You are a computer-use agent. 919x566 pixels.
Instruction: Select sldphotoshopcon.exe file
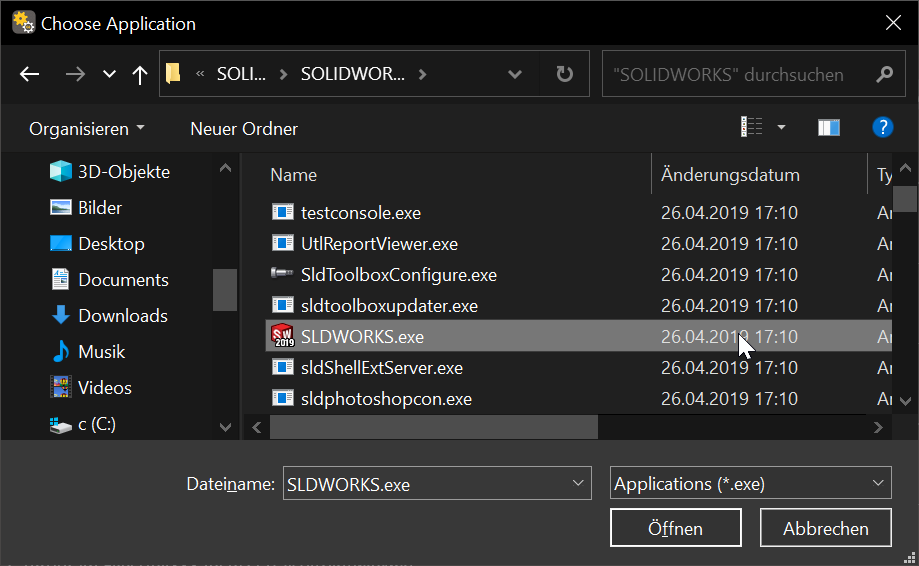[386, 399]
